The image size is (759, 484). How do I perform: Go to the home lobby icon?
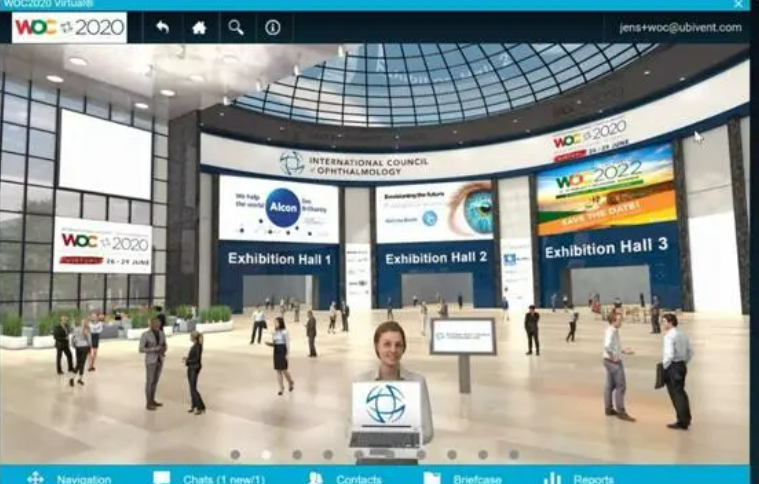tap(199, 27)
